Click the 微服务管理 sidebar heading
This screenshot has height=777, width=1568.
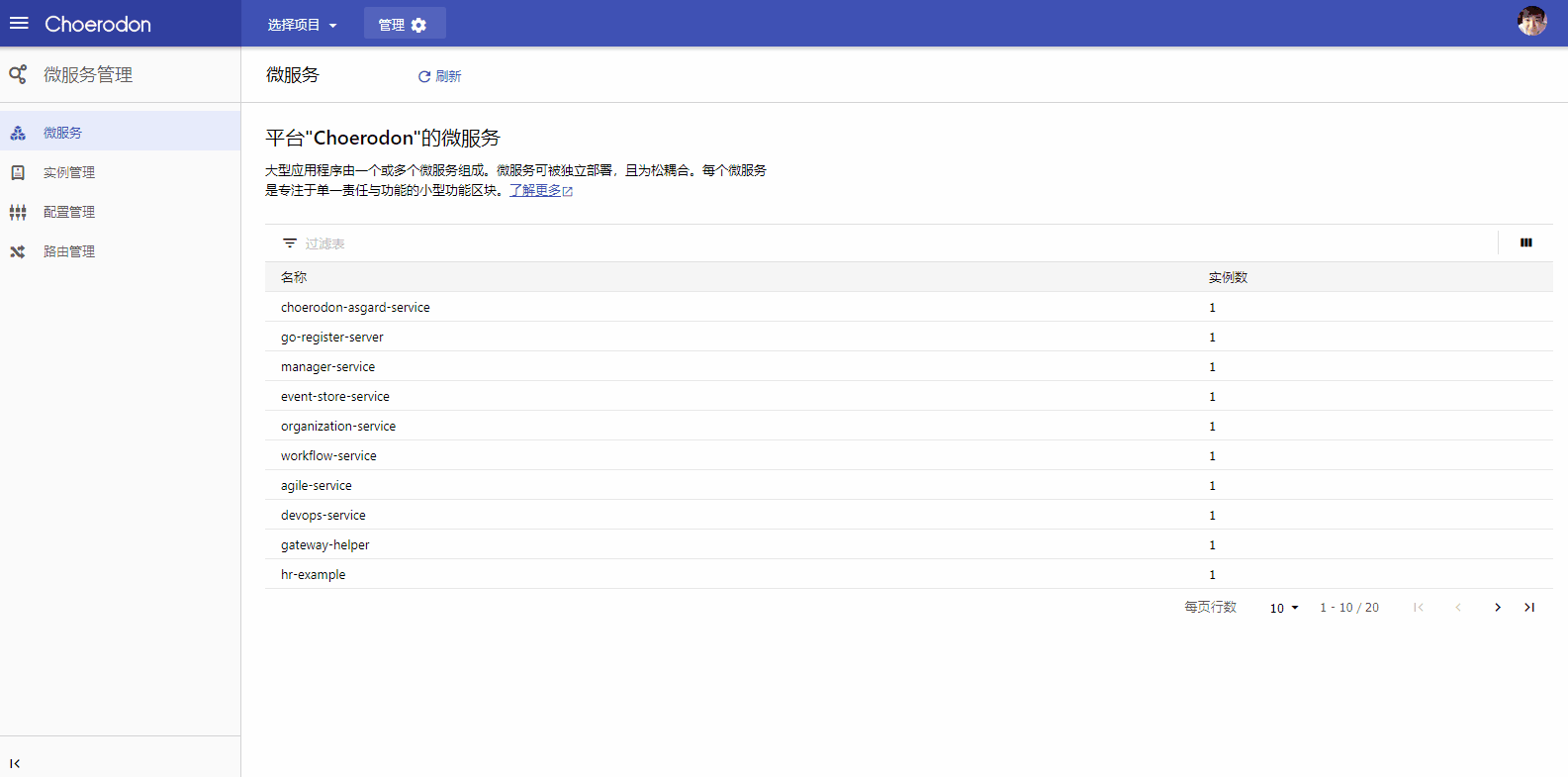[88, 74]
